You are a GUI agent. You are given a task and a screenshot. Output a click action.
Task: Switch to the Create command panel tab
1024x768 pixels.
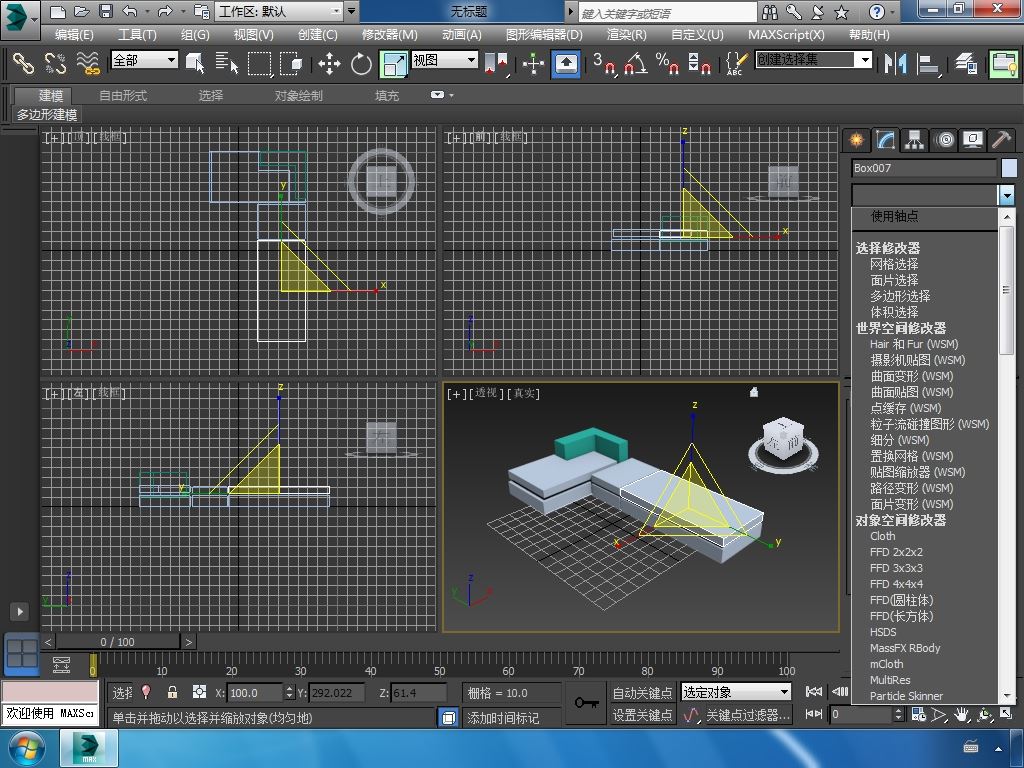[x=856, y=140]
